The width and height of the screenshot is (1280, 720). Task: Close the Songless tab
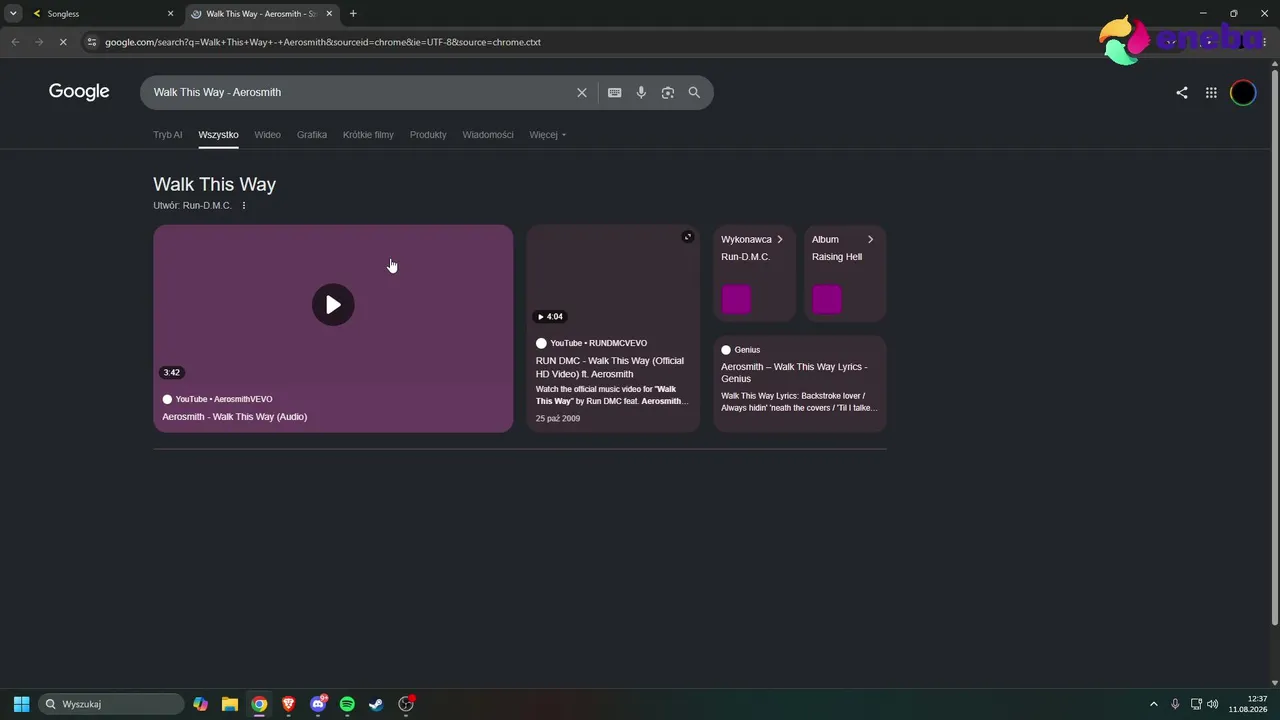170,14
